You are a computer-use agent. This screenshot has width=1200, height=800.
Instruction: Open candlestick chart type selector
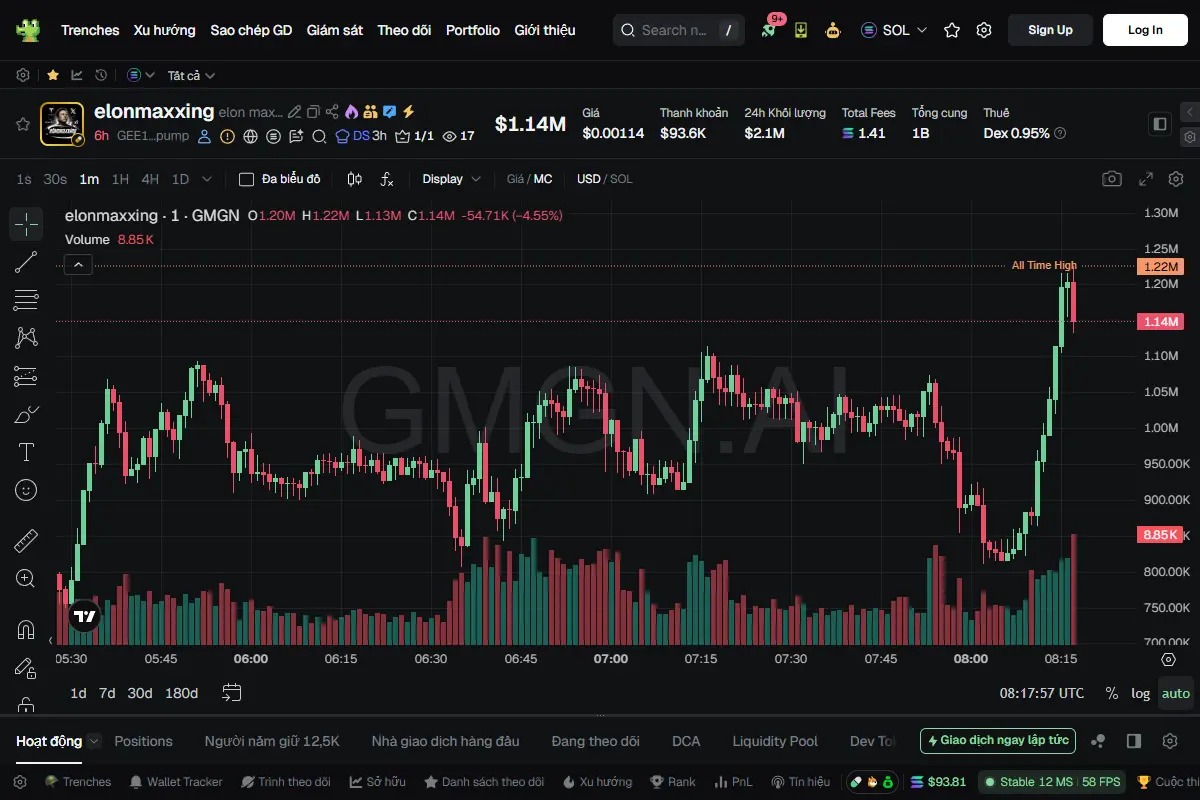tap(354, 179)
